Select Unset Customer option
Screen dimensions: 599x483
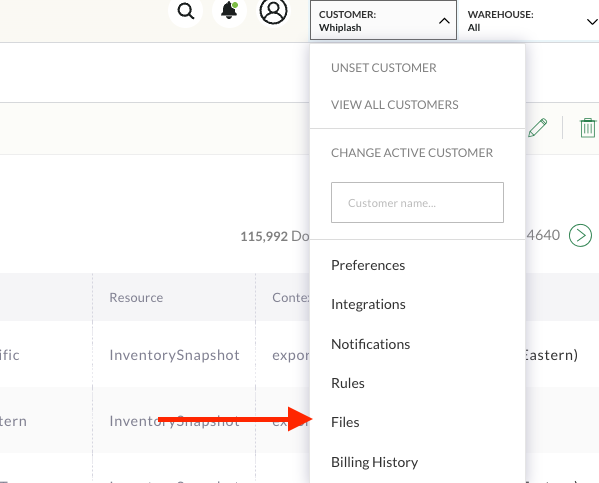point(384,68)
